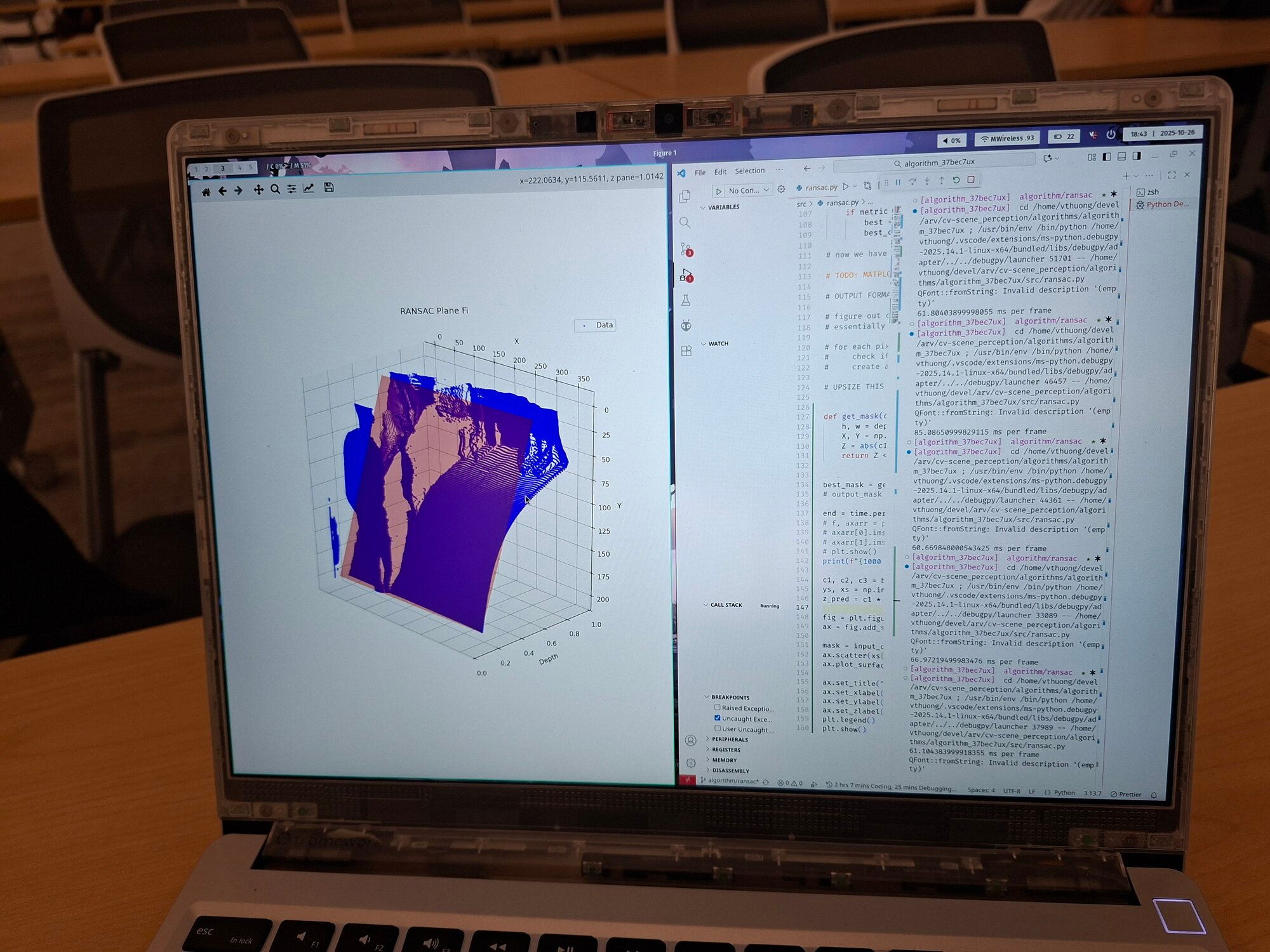Switch to the ransac.py editor tab
Image resolution: width=1270 pixels, height=952 pixels.
[817, 188]
